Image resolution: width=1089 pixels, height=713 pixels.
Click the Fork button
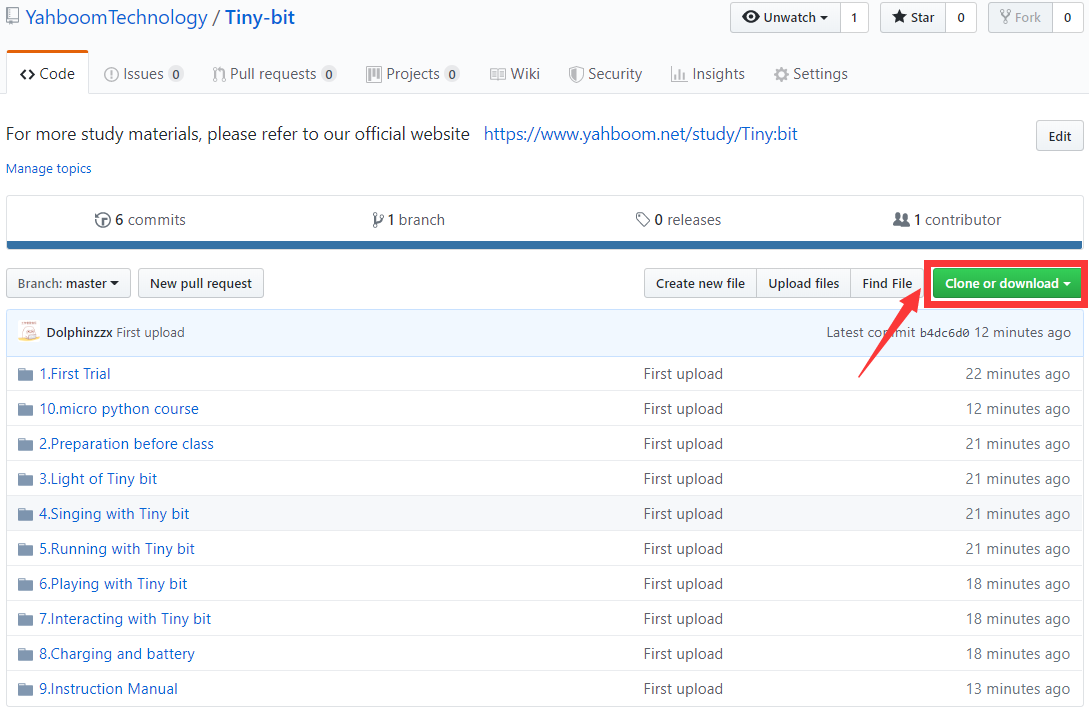click(1020, 17)
